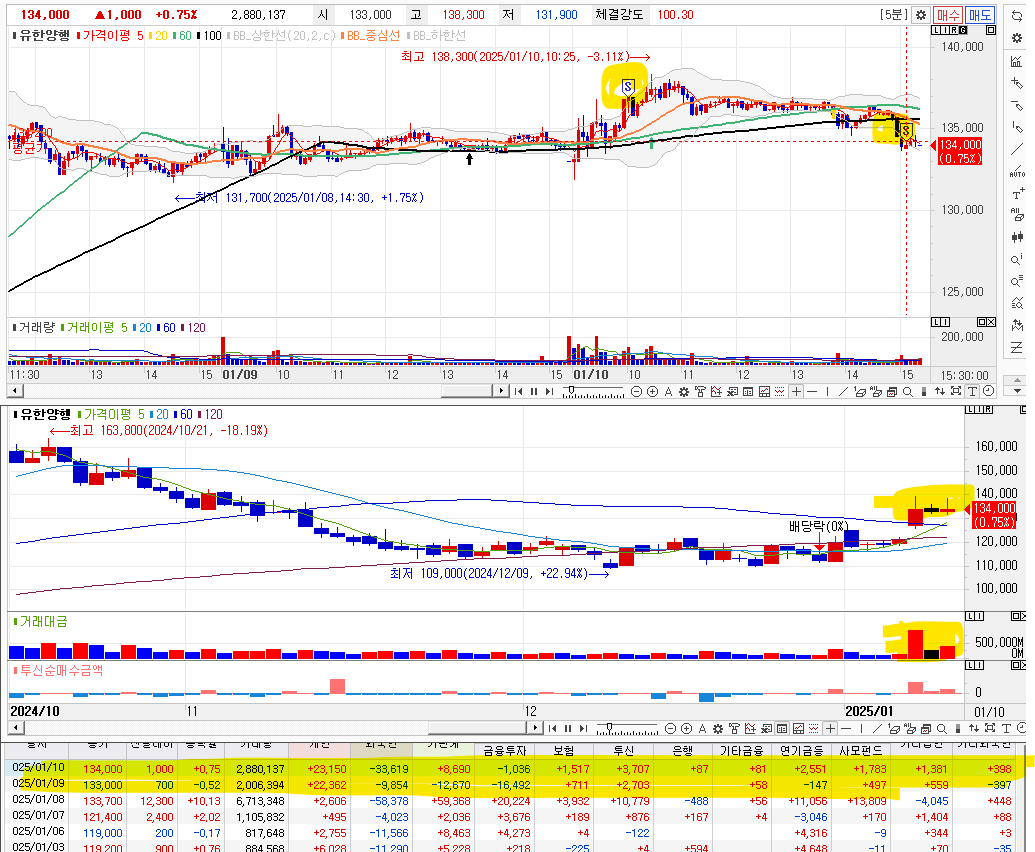Click 금융투자 column header in investor table

pyautogui.click(x=504, y=750)
